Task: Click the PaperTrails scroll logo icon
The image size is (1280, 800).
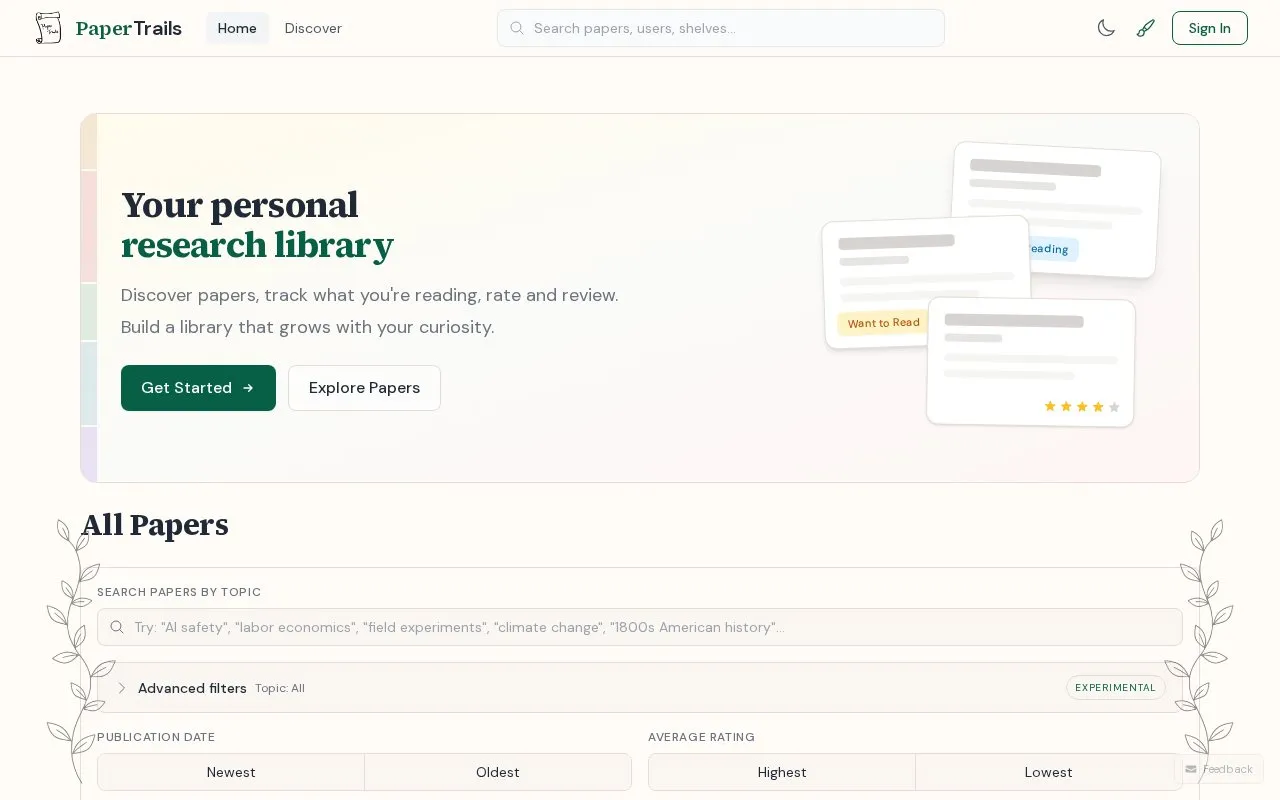Action: [x=48, y=28]
